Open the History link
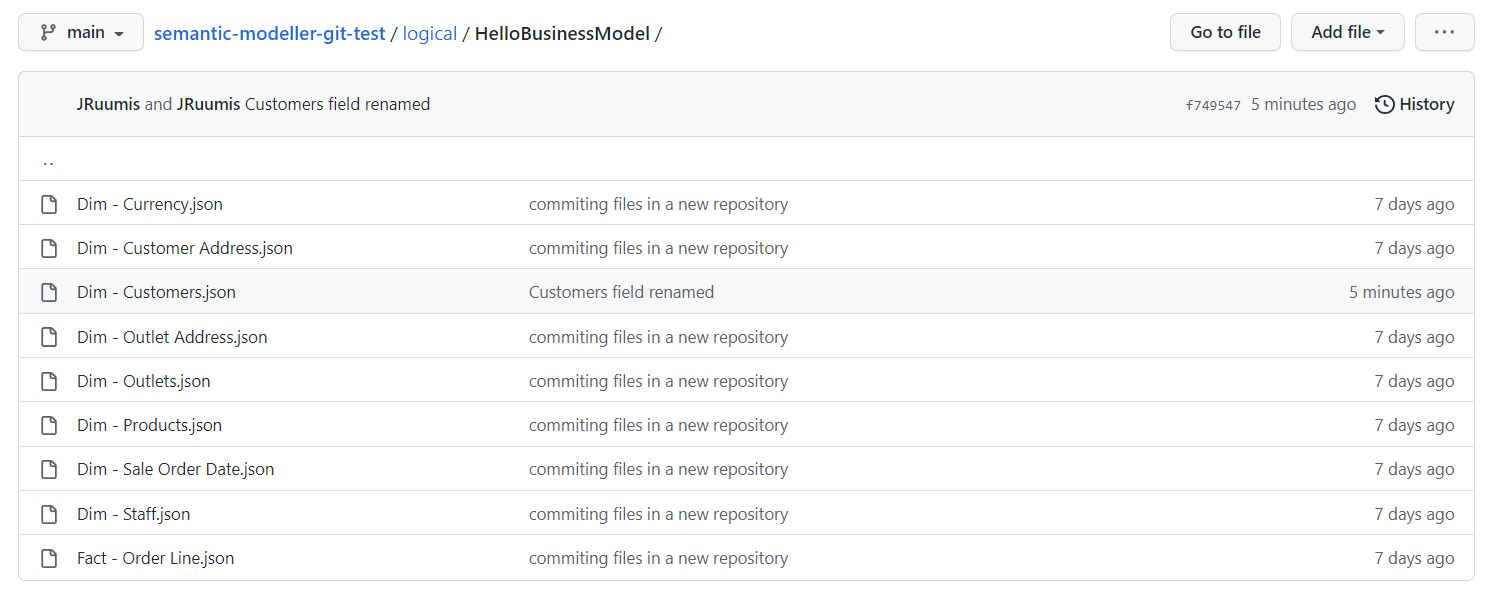The image size is (1486, 600). (x=1414, y=104)
